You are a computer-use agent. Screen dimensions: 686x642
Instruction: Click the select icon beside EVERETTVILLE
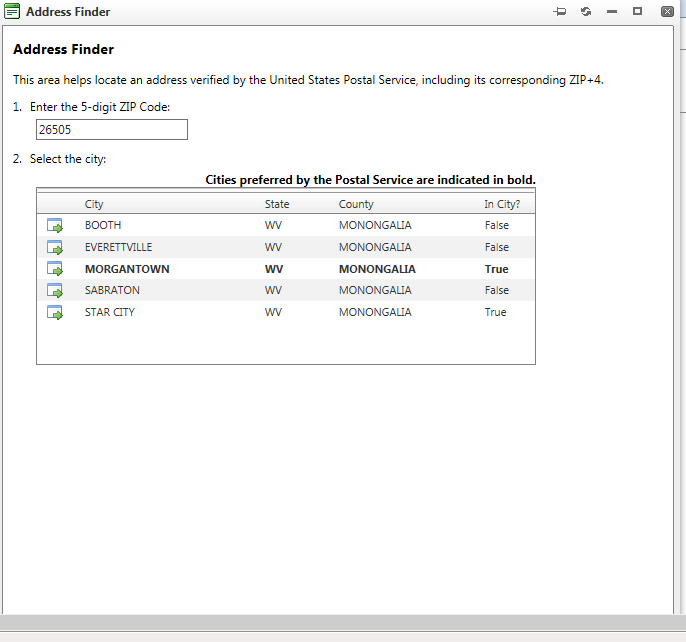(x=55, y=248)
